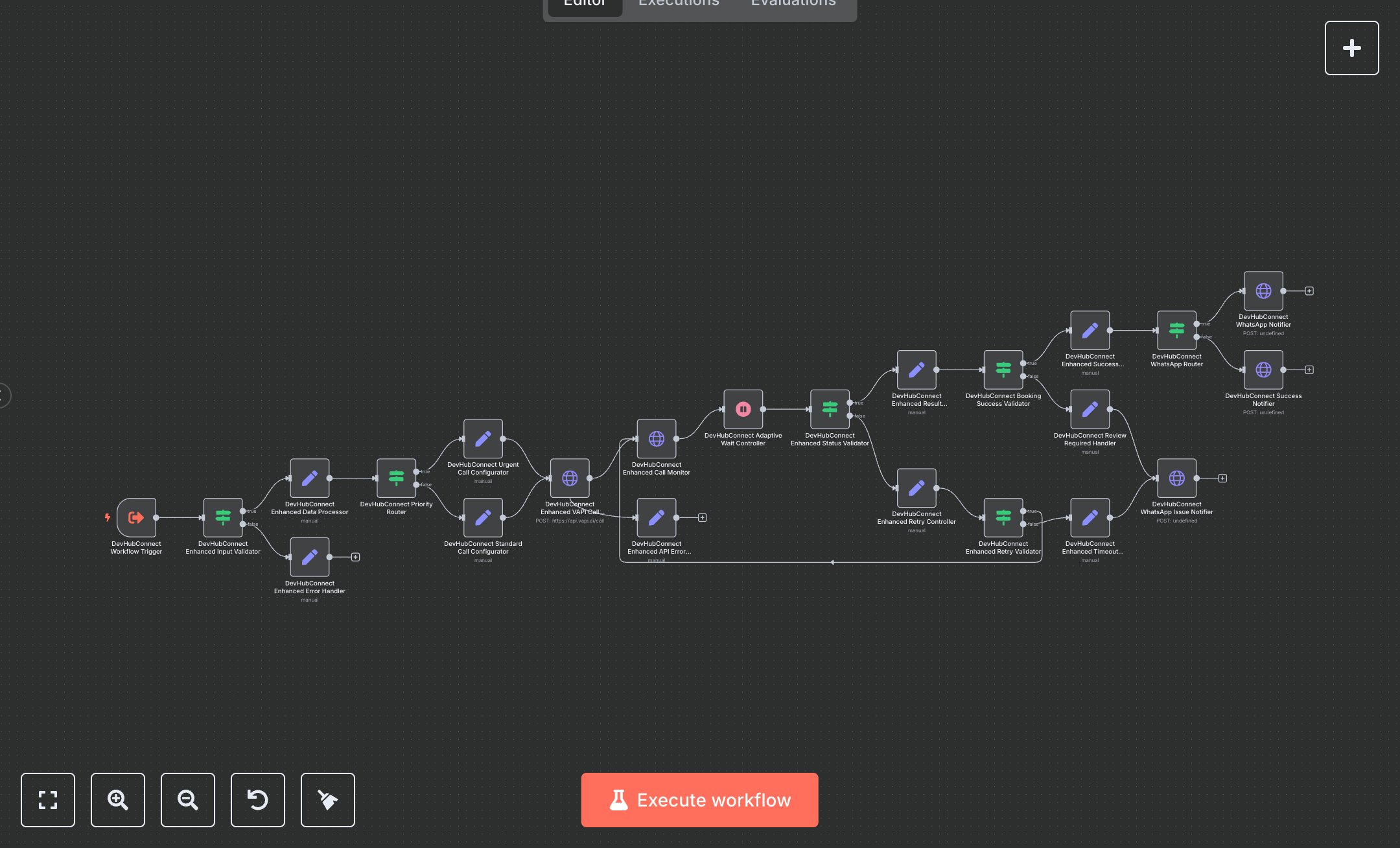Select the Priority Router switch node

(x=396, y=478)
